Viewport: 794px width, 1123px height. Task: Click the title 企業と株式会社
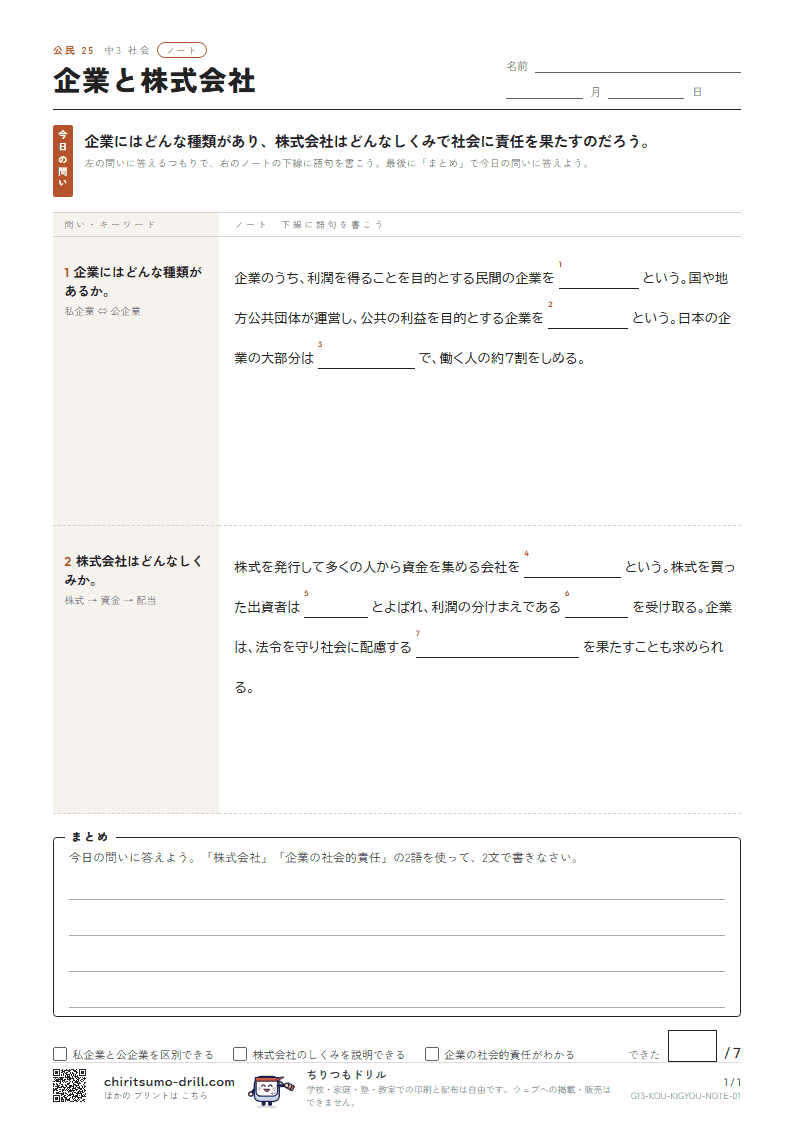tap(154, 81)
